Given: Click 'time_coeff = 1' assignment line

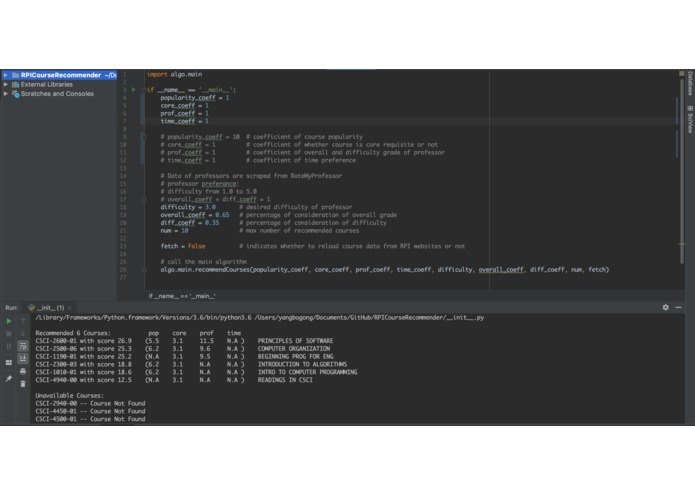Looking at the screenshot, I should click(x=184, y=121).
